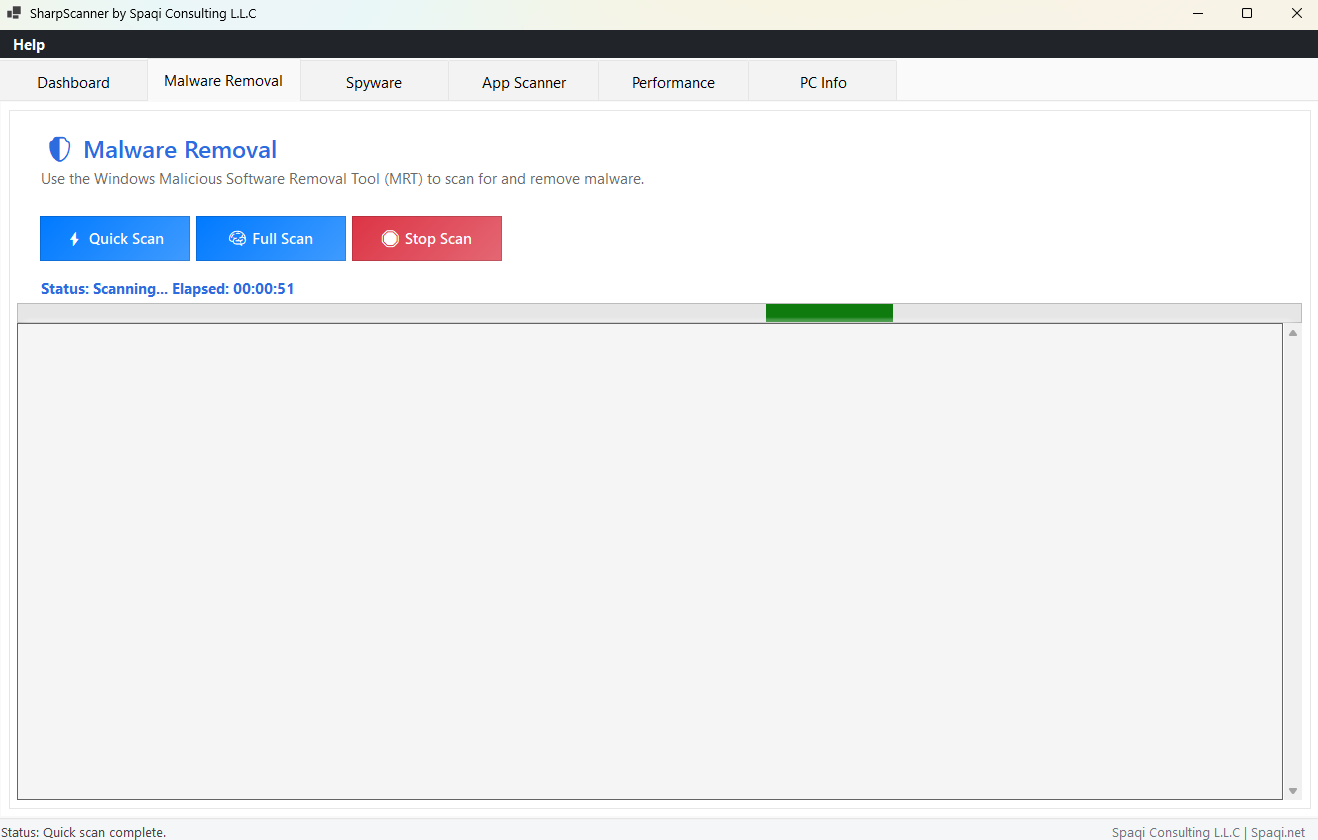Viewport: 1318px width, 840px height.
Task: Open the App Scanner tab
Action: [524, 83]
